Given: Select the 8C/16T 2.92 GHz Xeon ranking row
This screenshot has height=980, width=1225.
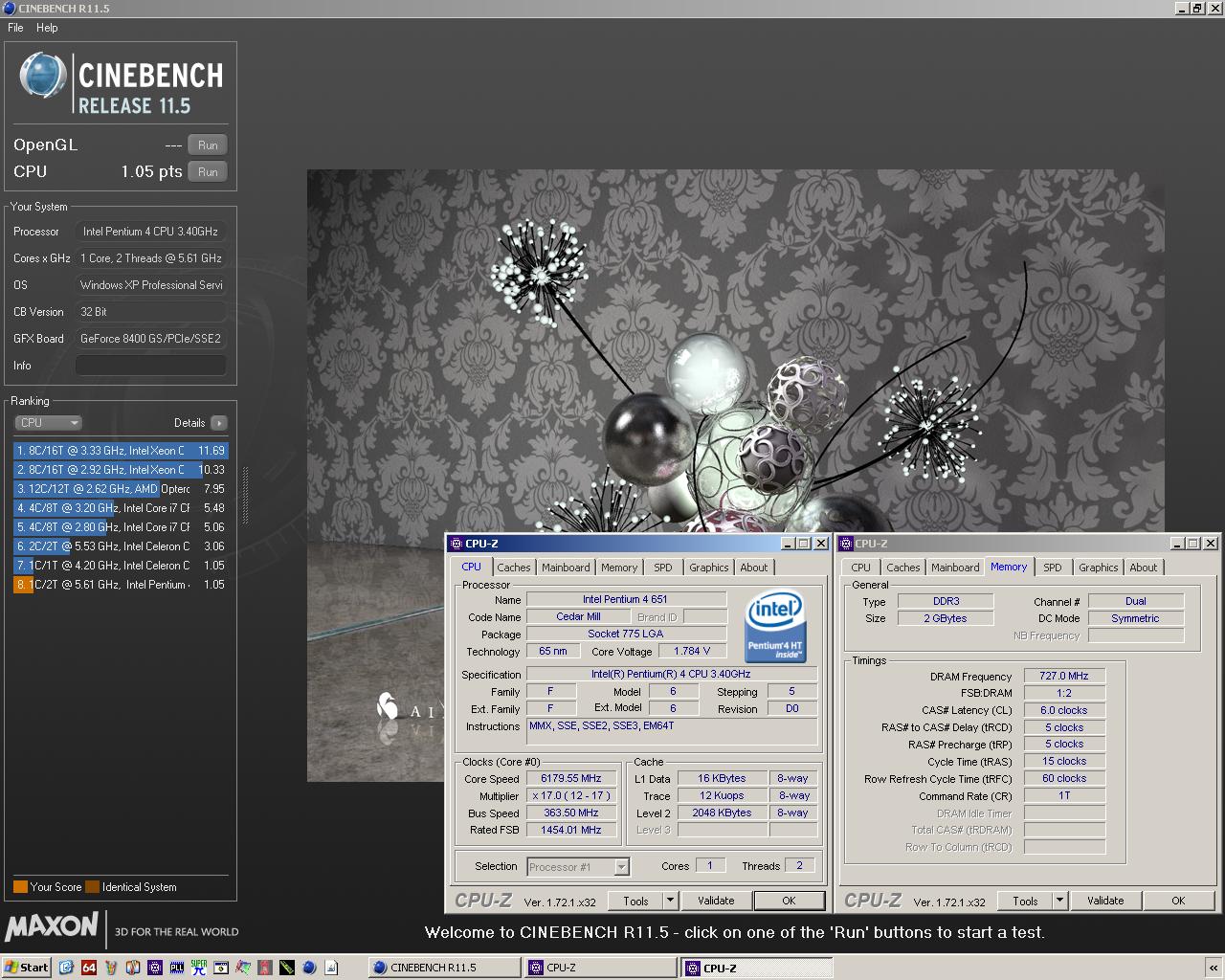Looking at the screenshot, I should [121, 470].
